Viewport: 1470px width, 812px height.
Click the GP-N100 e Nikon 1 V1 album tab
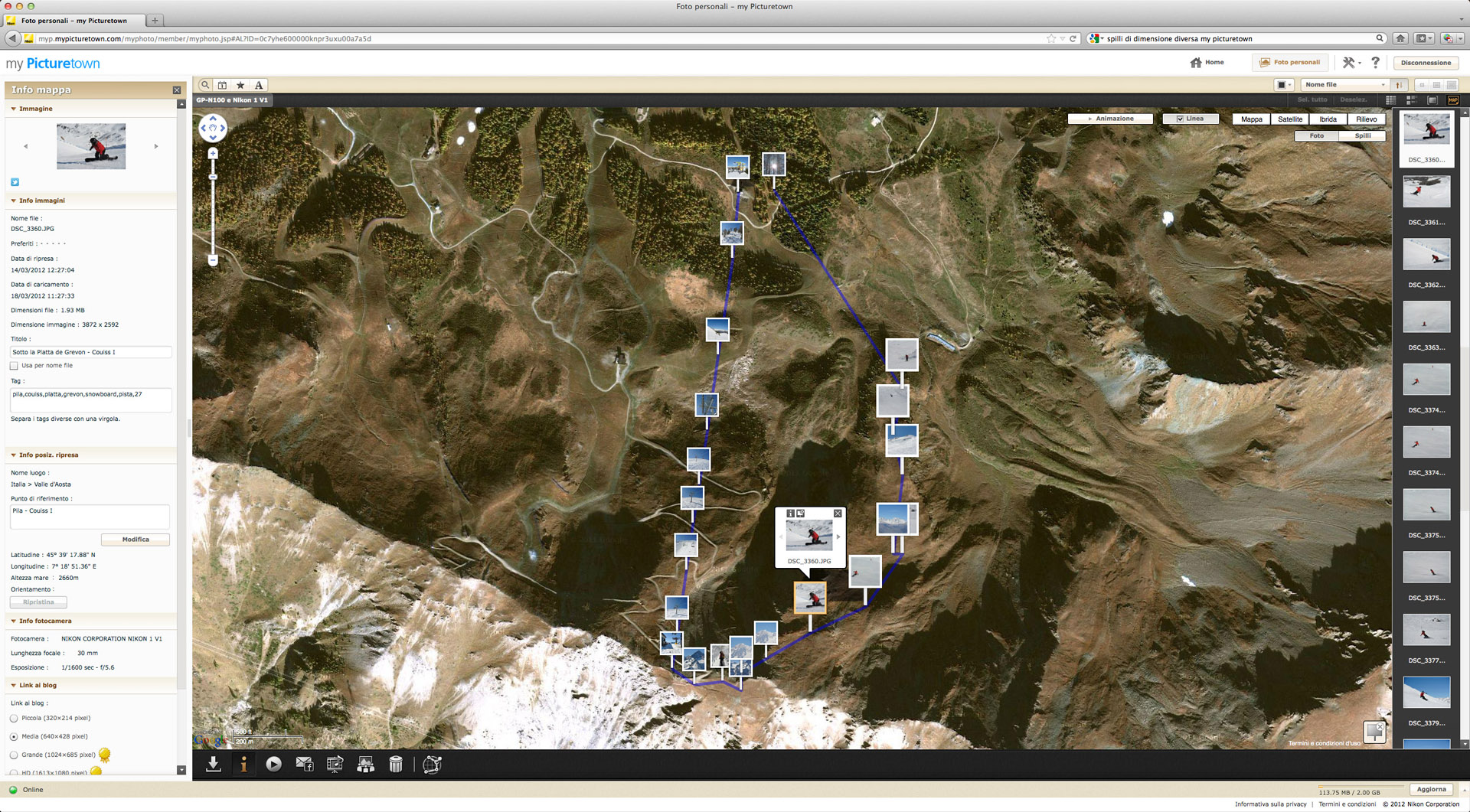(232, 100)
